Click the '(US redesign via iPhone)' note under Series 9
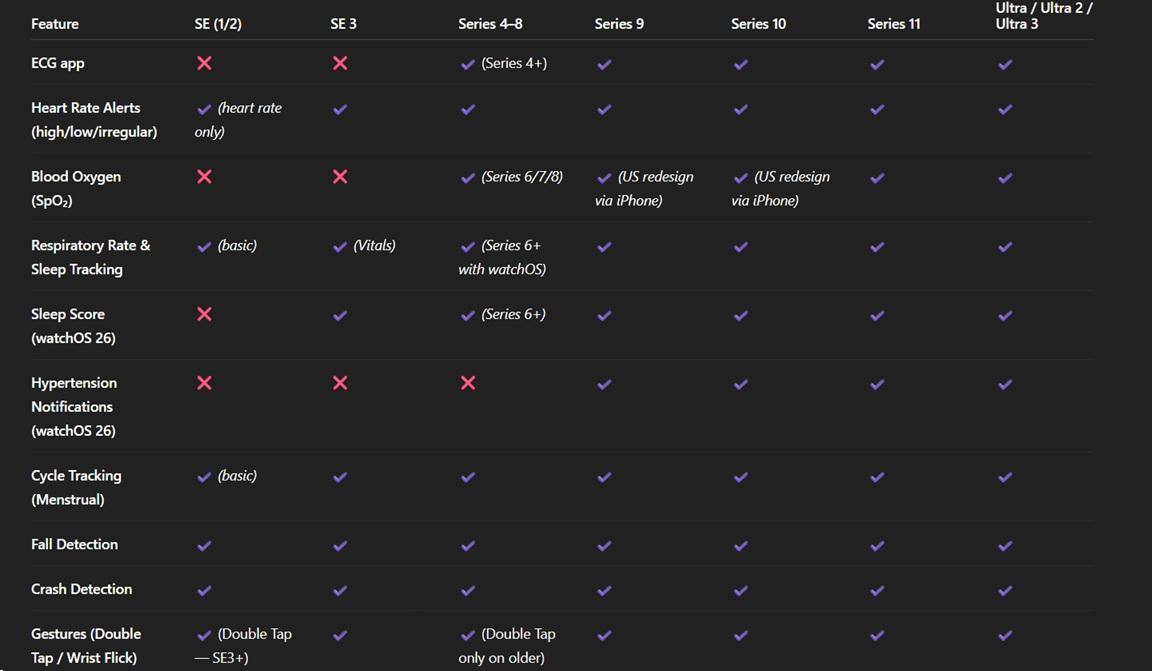The height and width of the screenshot is (671, 1152). [x=646, y=188]
